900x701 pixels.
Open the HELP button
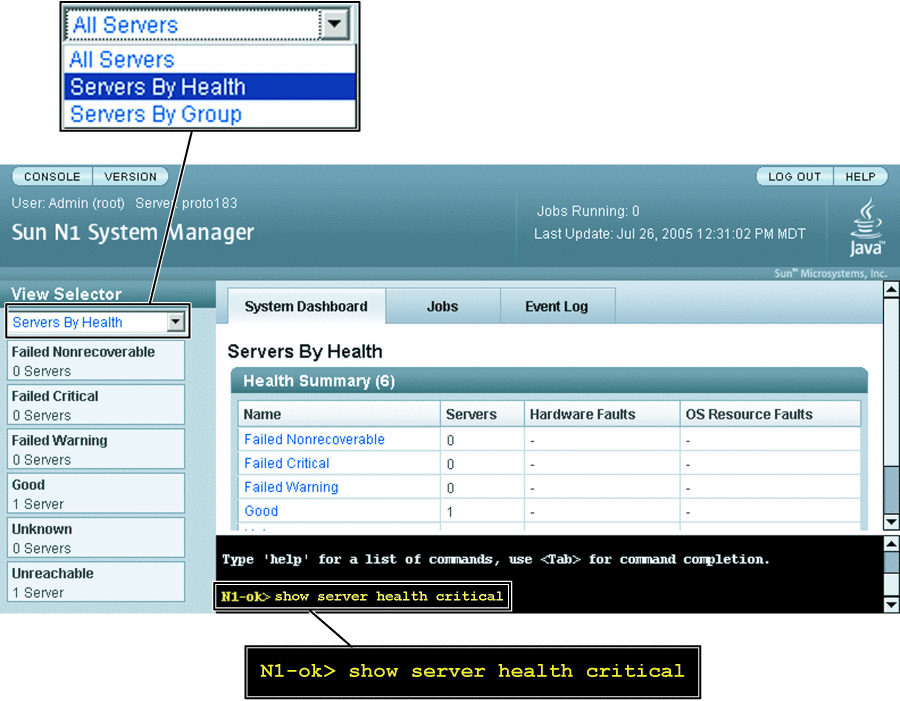[x=860, y=177]
